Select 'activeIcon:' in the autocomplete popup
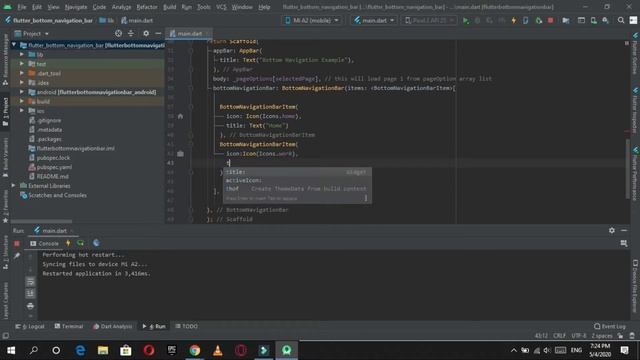The image size is (640, 360). coord(297,180)
